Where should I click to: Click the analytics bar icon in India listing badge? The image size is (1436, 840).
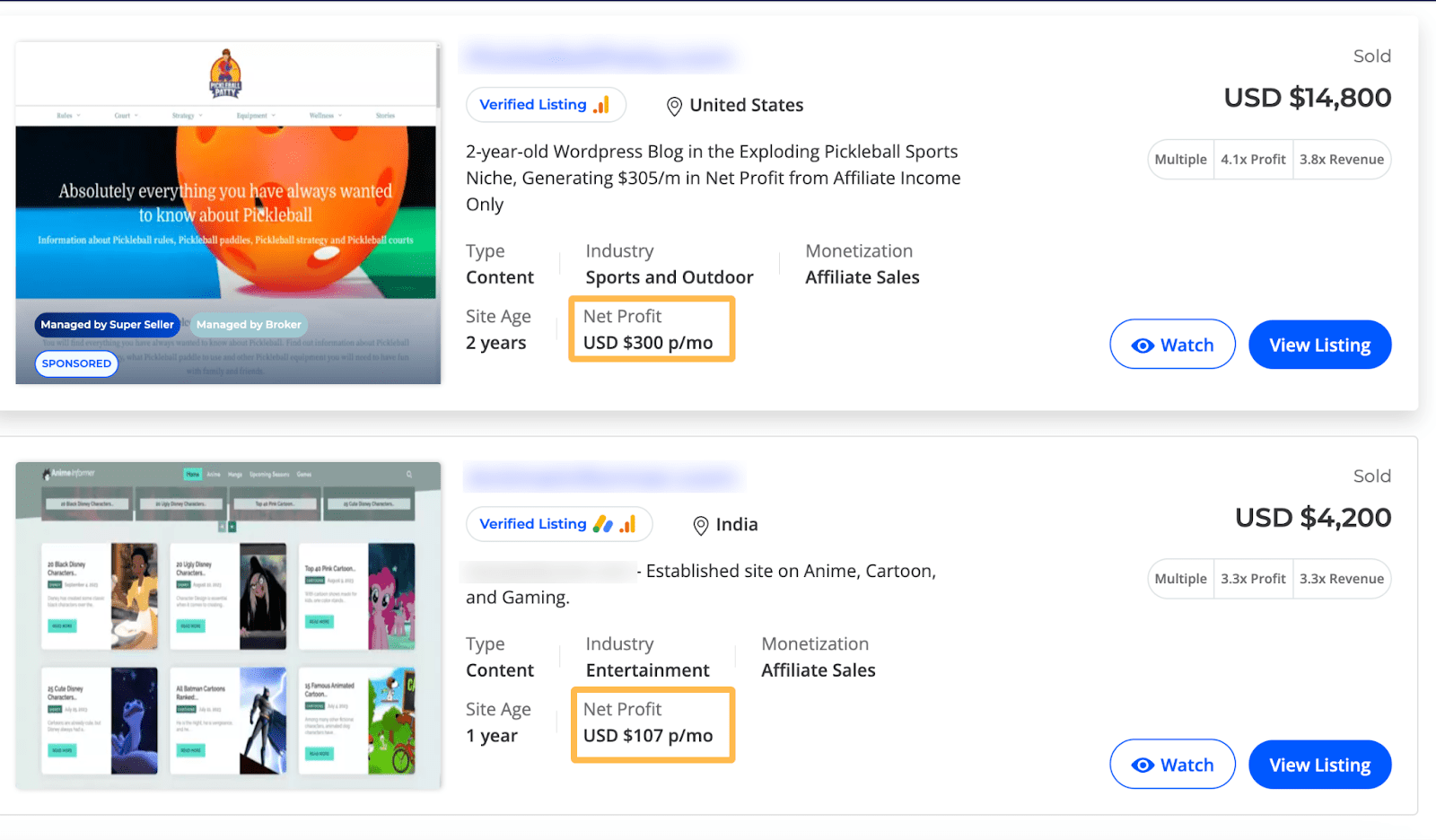tap(628, 524)
